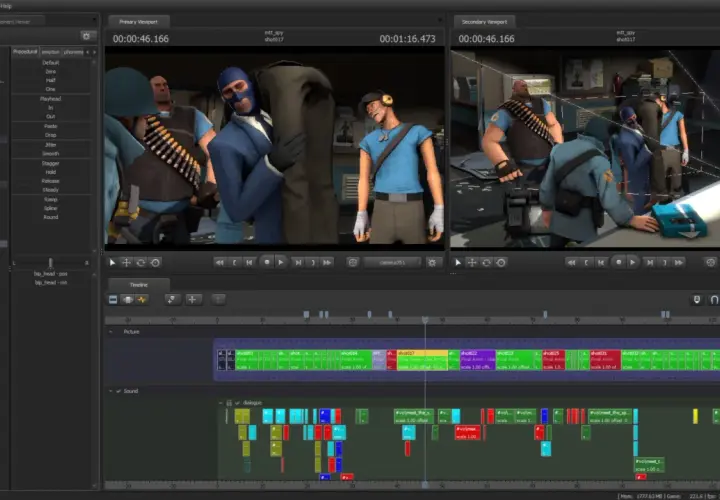Screen dimensions: 720x500
Task: Toggle the snap marker icon in Timeline
Action: 697,300
